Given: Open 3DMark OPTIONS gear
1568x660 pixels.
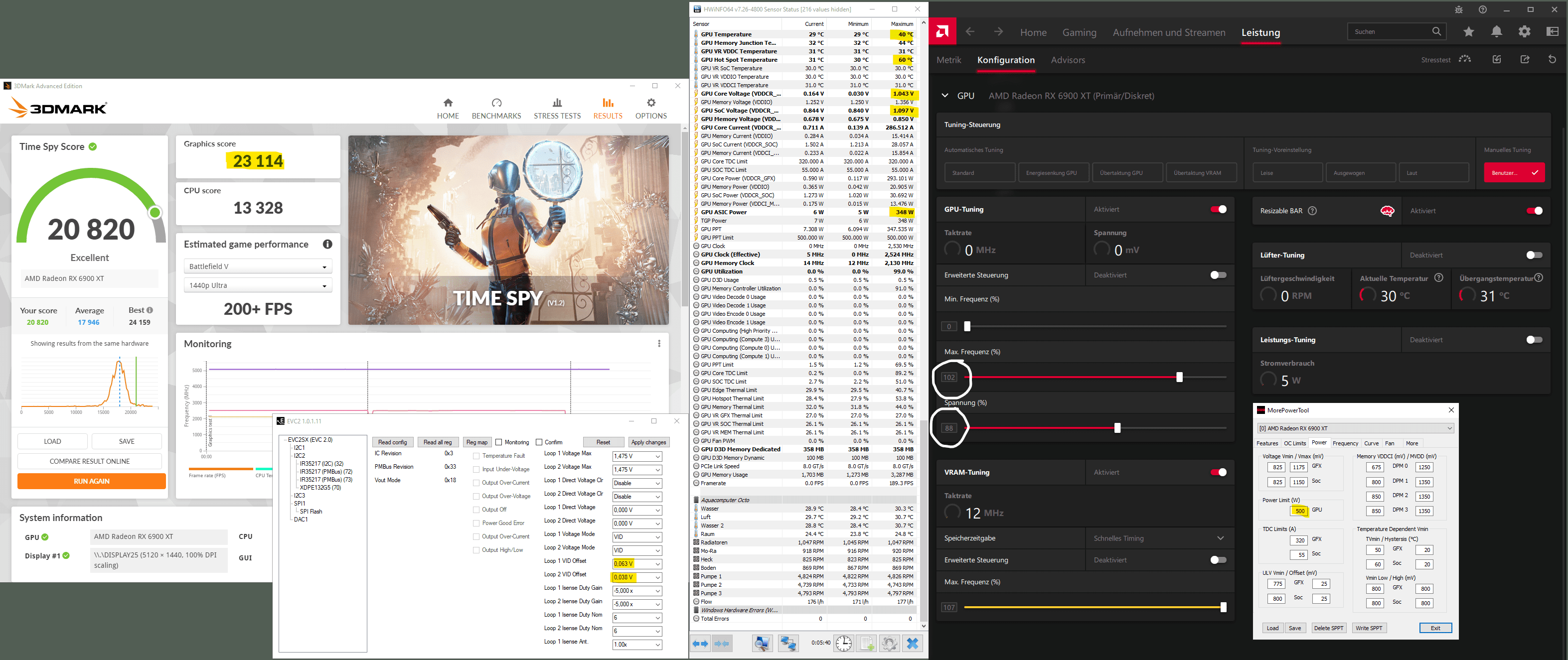Looking at the screenshot, I should pyautogui.click(x=651, y=109).
